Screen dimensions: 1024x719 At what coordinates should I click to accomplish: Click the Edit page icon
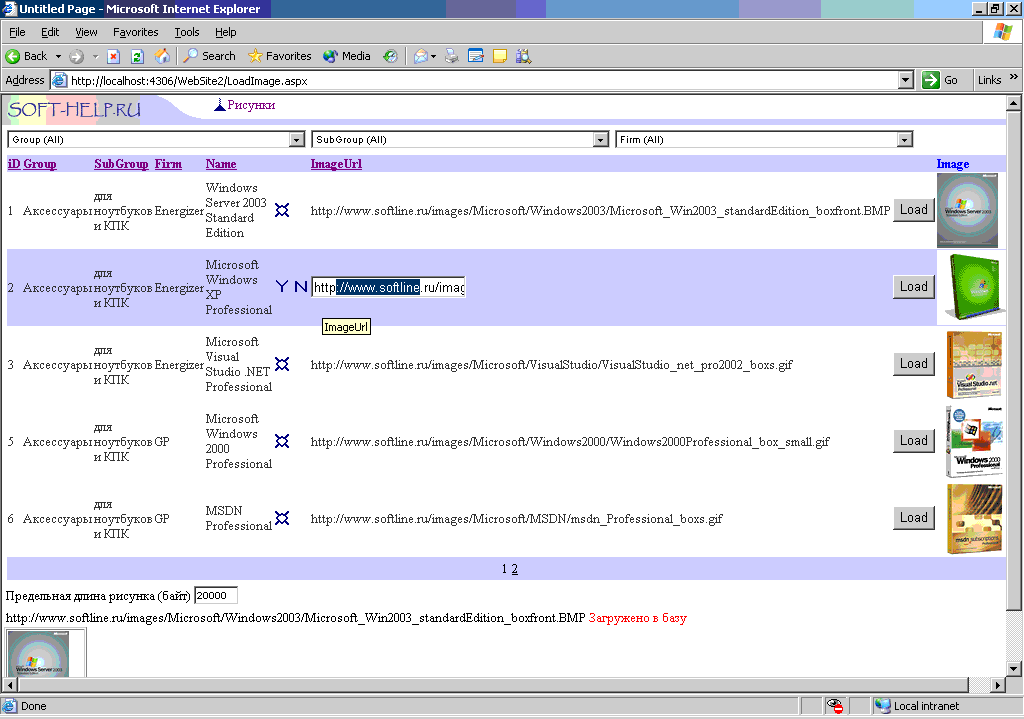[x=476, y=56]
